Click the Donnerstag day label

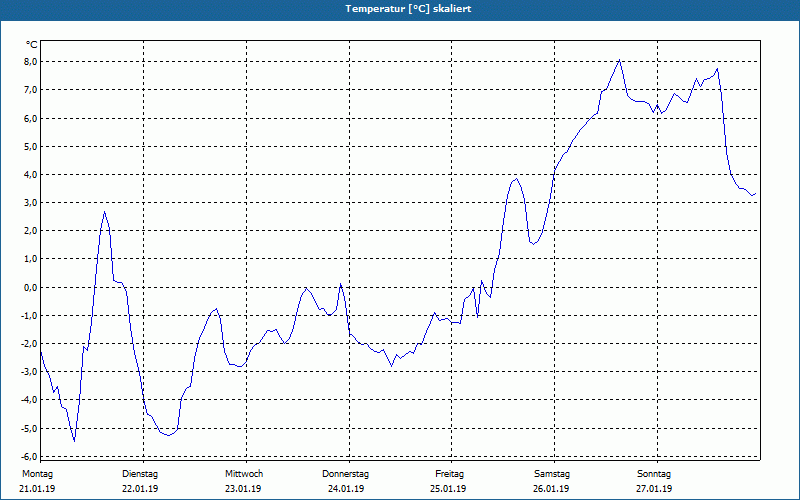pos(345,474)
